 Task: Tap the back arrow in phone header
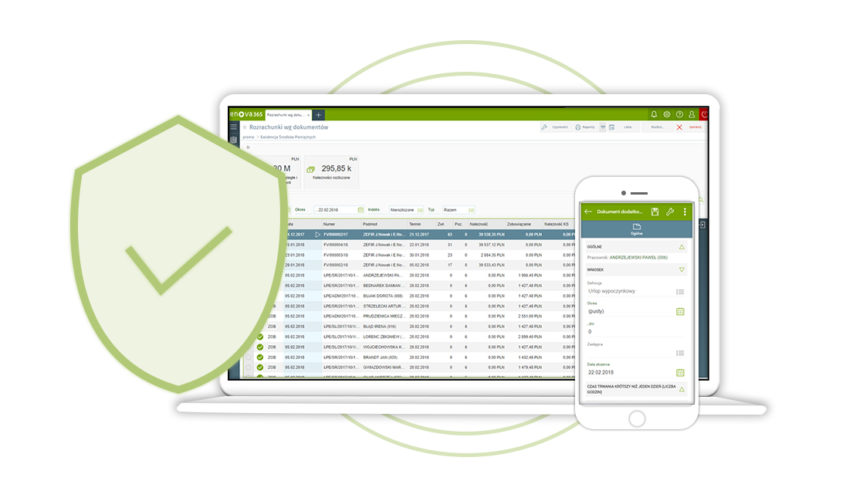click(588, 212)
